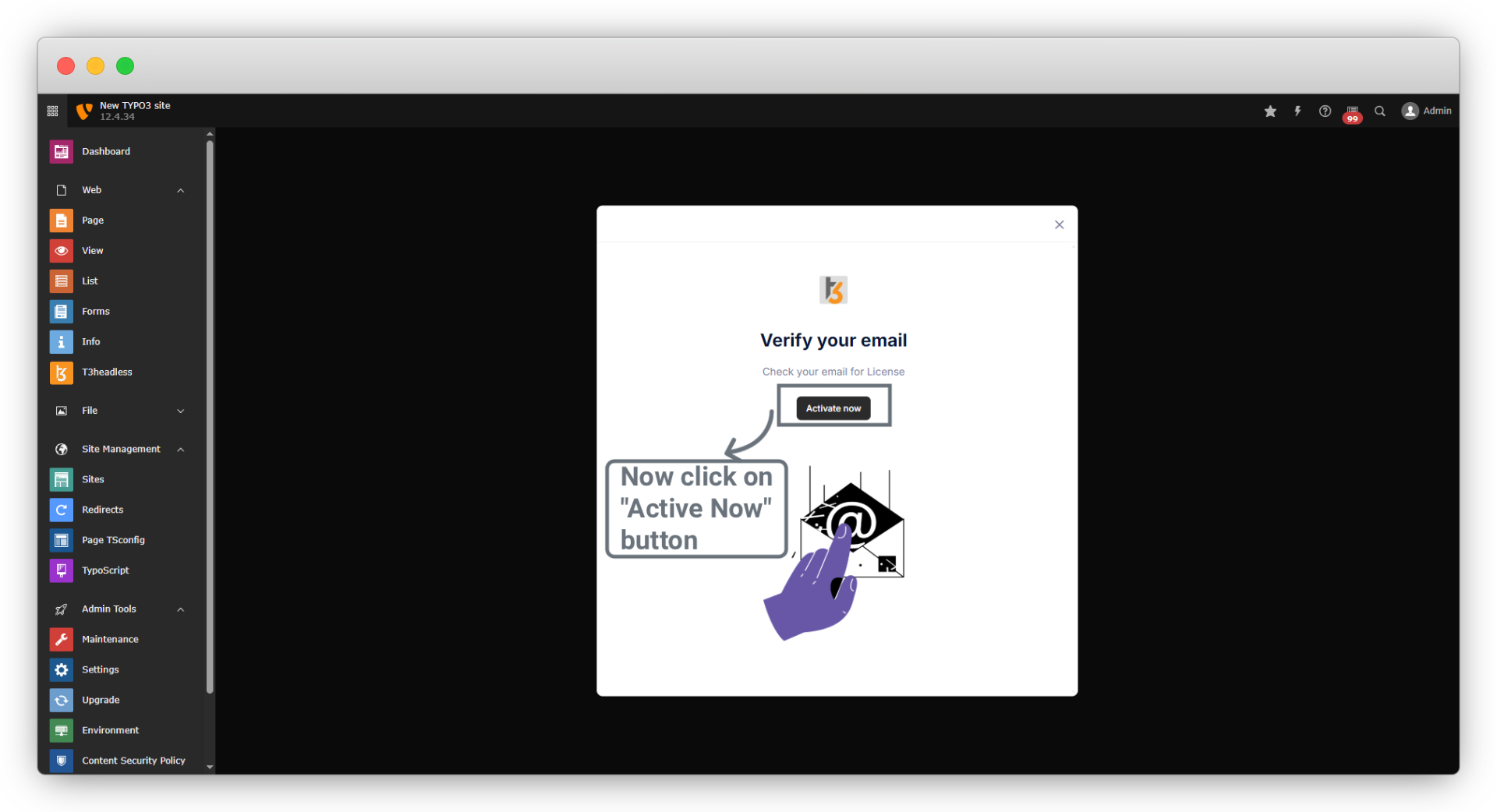Click the search magnifier icon

click(x=1380, y=111)
